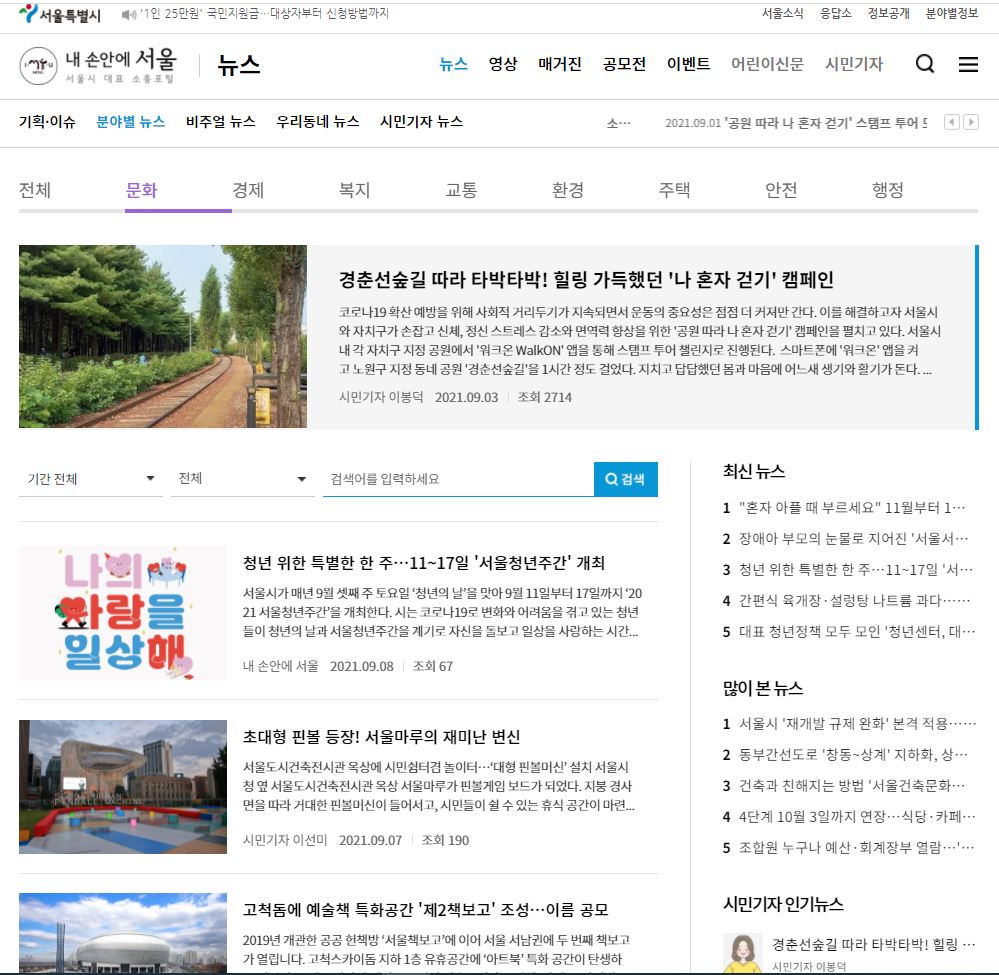The width and height of the screenshot is (999, 975).
Task: Click the 내 손안에 서울 round logo
Action: click(x=38, y=66)
